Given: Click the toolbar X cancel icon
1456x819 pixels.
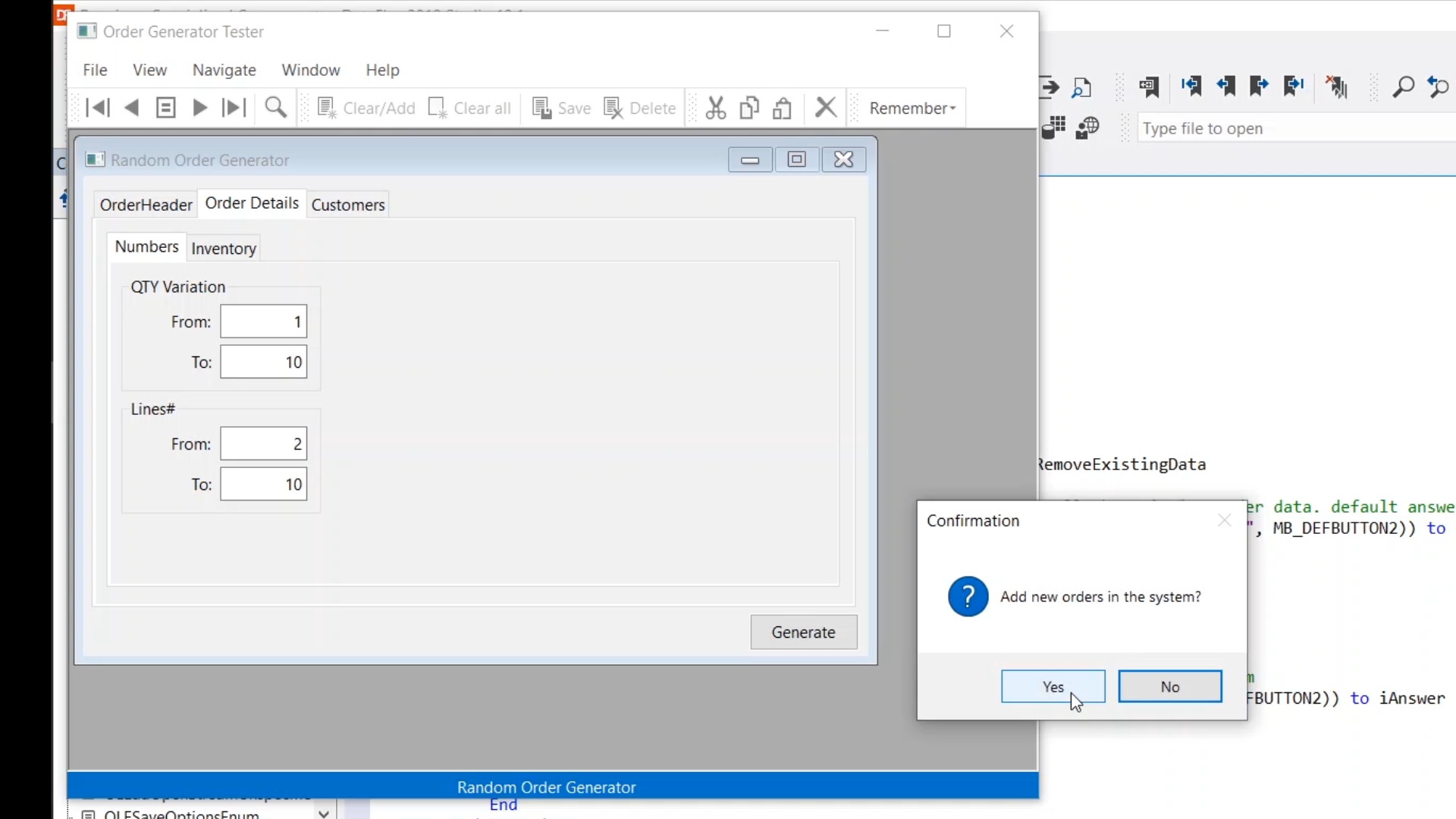Looking at the screenshot, I should pyautogui.click(x=826, y=108).
